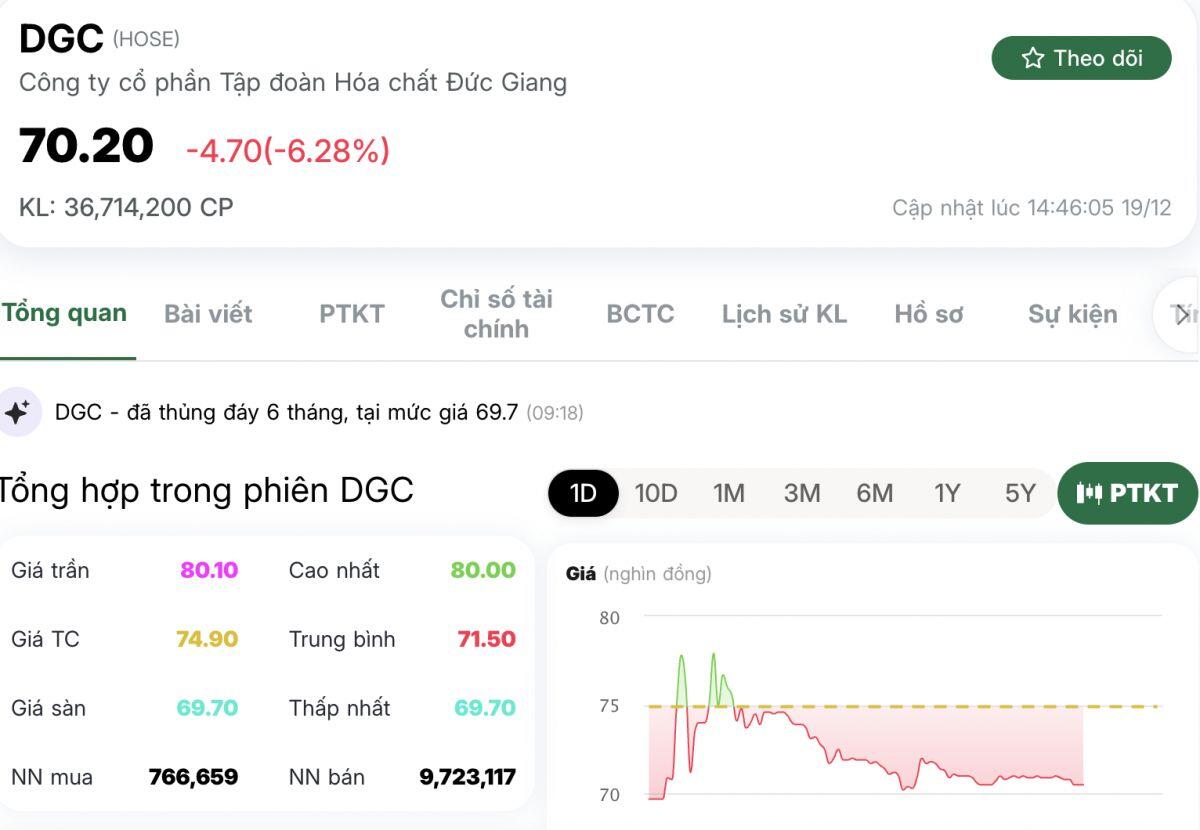Image resolution: width=1200 pixels, height=830 pixels.
Task: Open PTKT technical analysis button
Action: tap(1128, 493)
